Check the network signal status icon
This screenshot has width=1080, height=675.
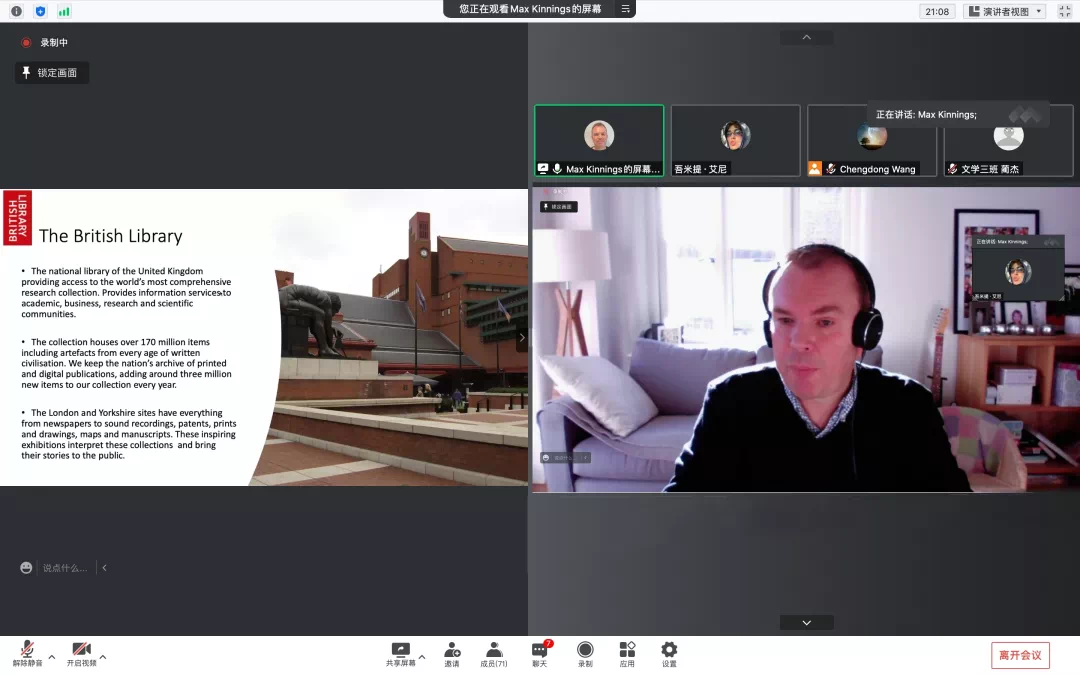tap(64, 11)
